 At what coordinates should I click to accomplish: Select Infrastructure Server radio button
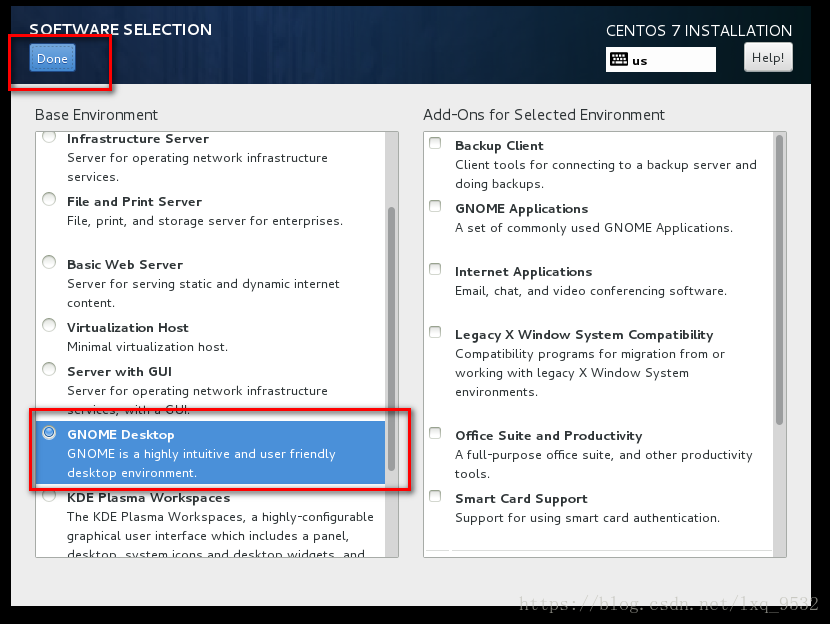49,137
